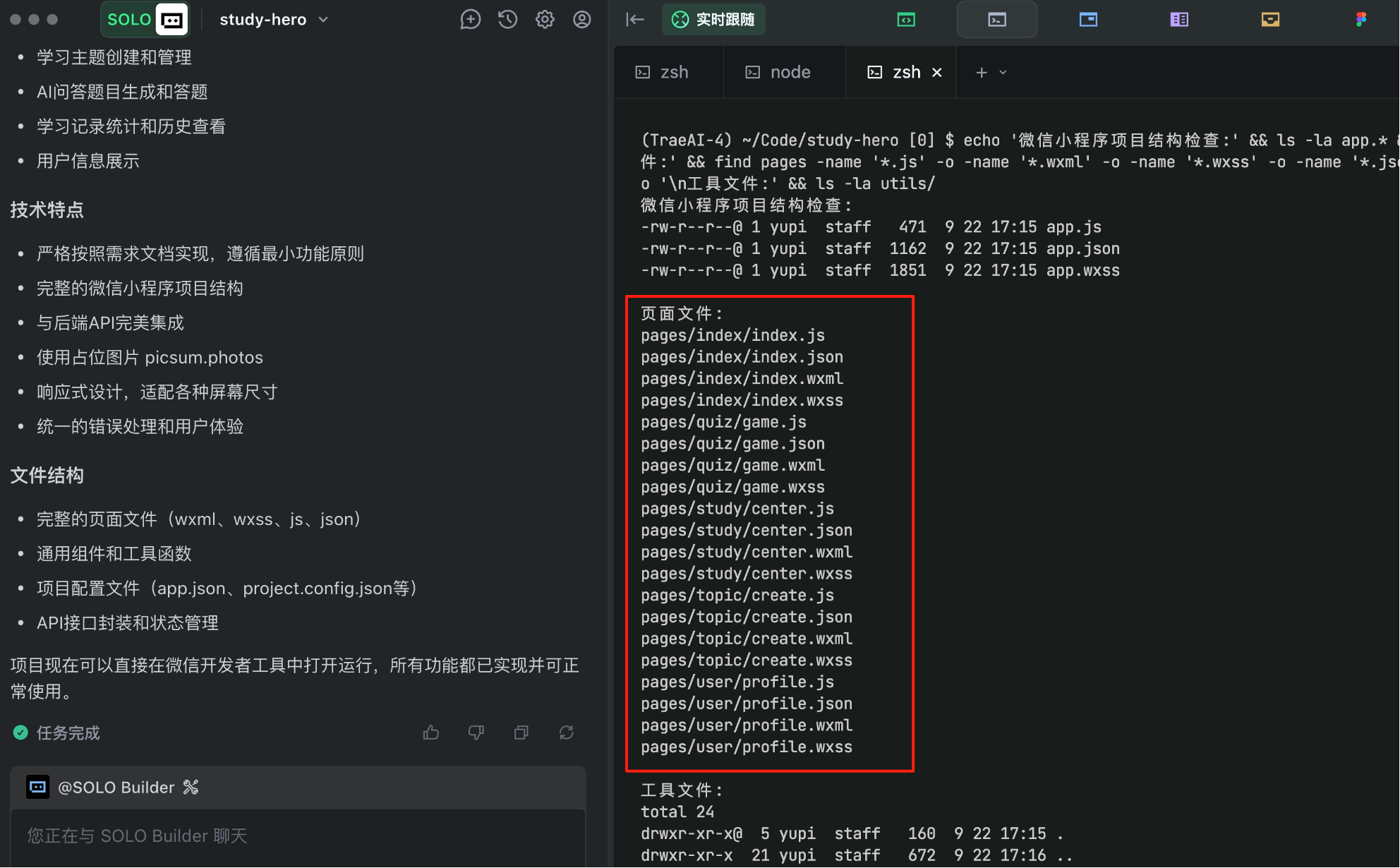The height and width of the screenshot is (868, 1400).
Task: Open the Figma icon in toolbar
Action: [1361, 20]
